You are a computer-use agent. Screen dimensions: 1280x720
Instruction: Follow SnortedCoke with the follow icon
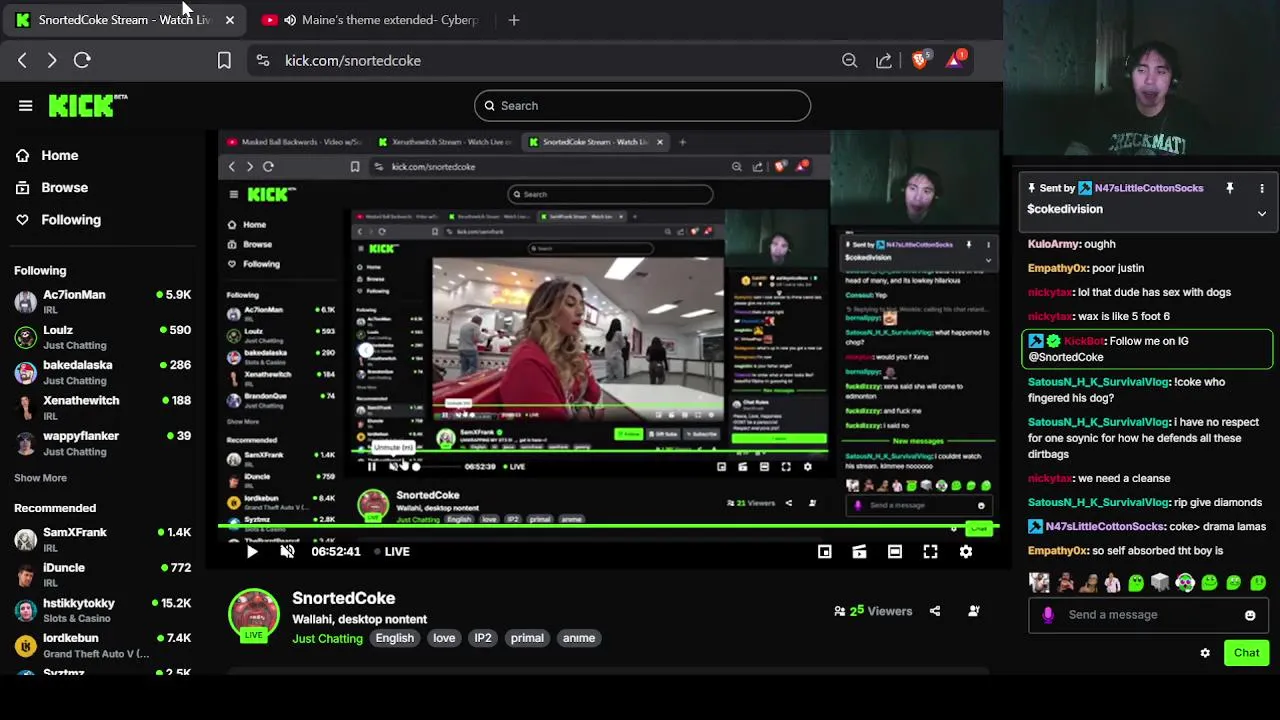click(974, 610)
